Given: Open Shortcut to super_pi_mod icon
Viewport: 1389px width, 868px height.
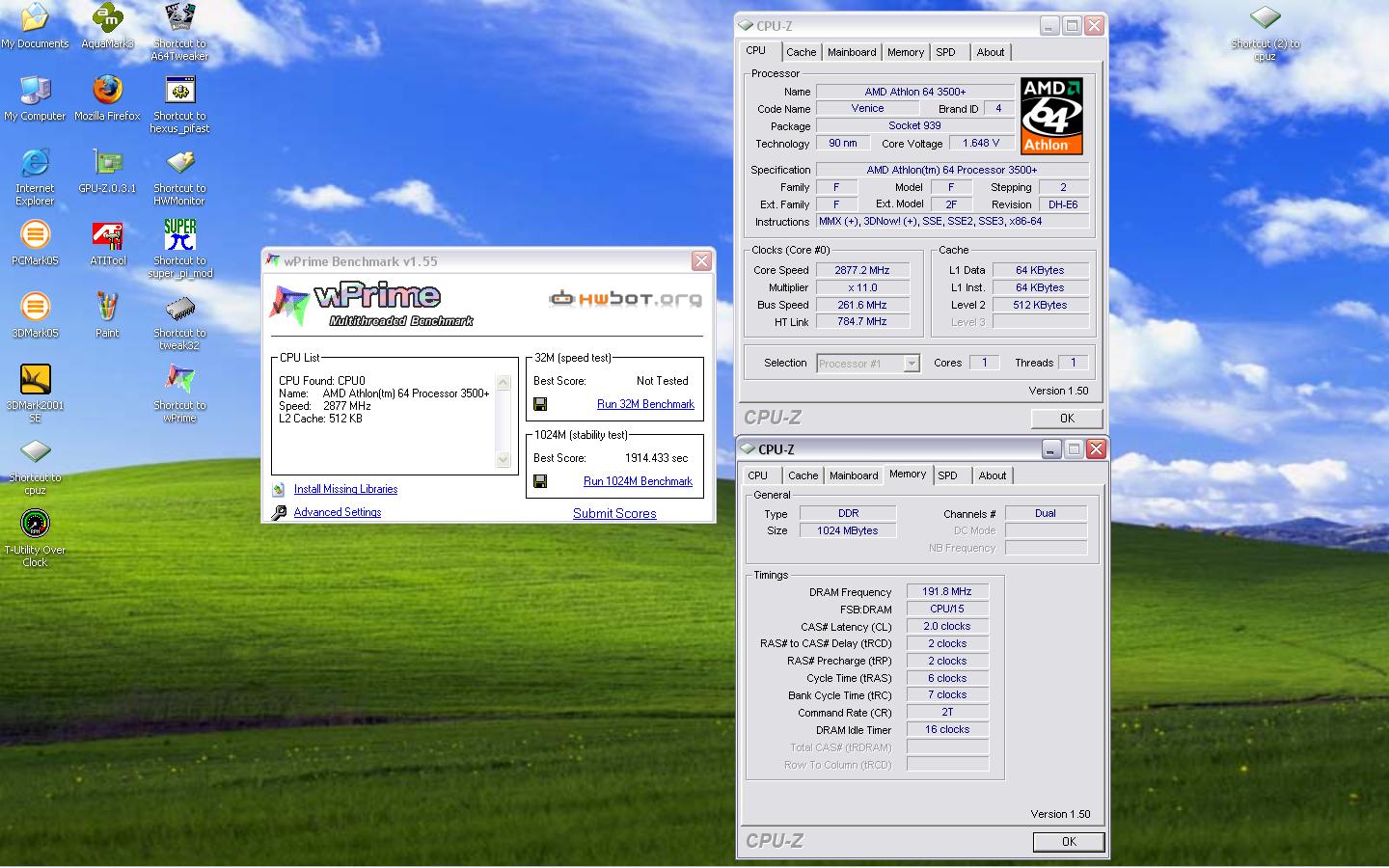Looking at the screenshot, I should click(x=179, y=249).
